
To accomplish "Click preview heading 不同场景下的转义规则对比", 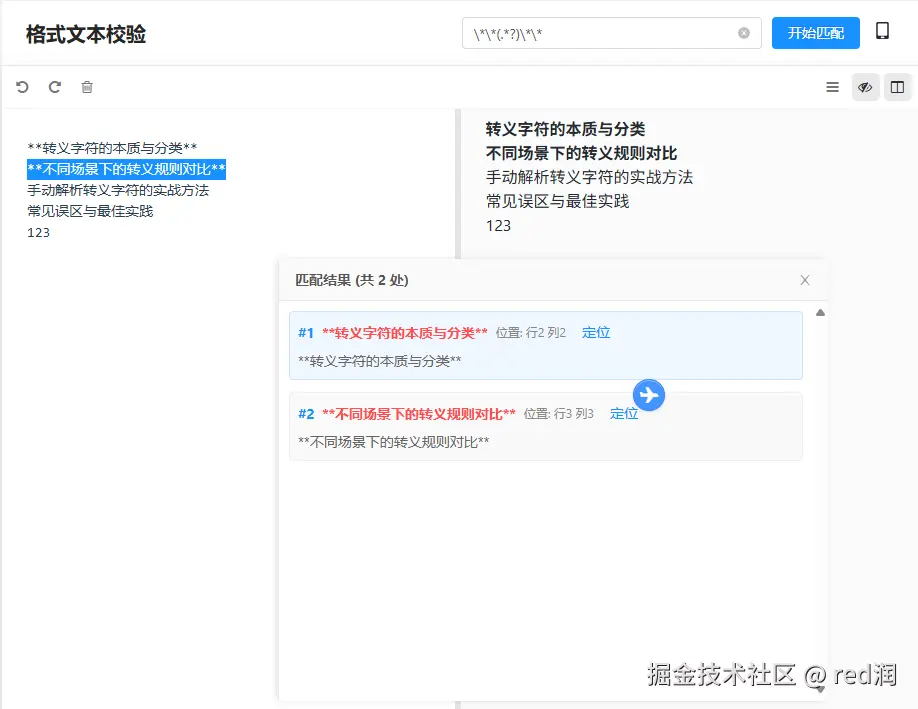I will pyautogui.click(x=581, y=153).
